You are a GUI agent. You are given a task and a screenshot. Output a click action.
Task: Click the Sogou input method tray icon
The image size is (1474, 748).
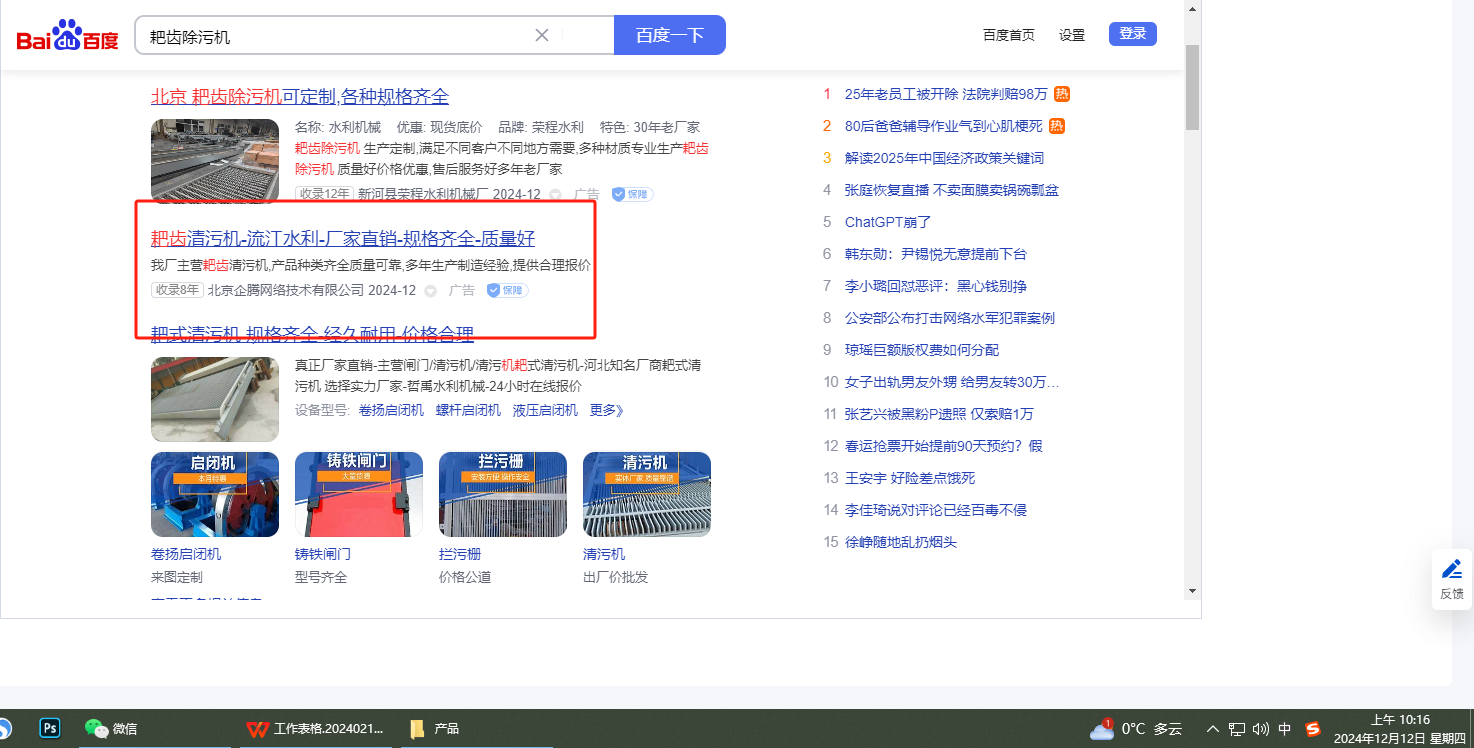[1313, 728]
